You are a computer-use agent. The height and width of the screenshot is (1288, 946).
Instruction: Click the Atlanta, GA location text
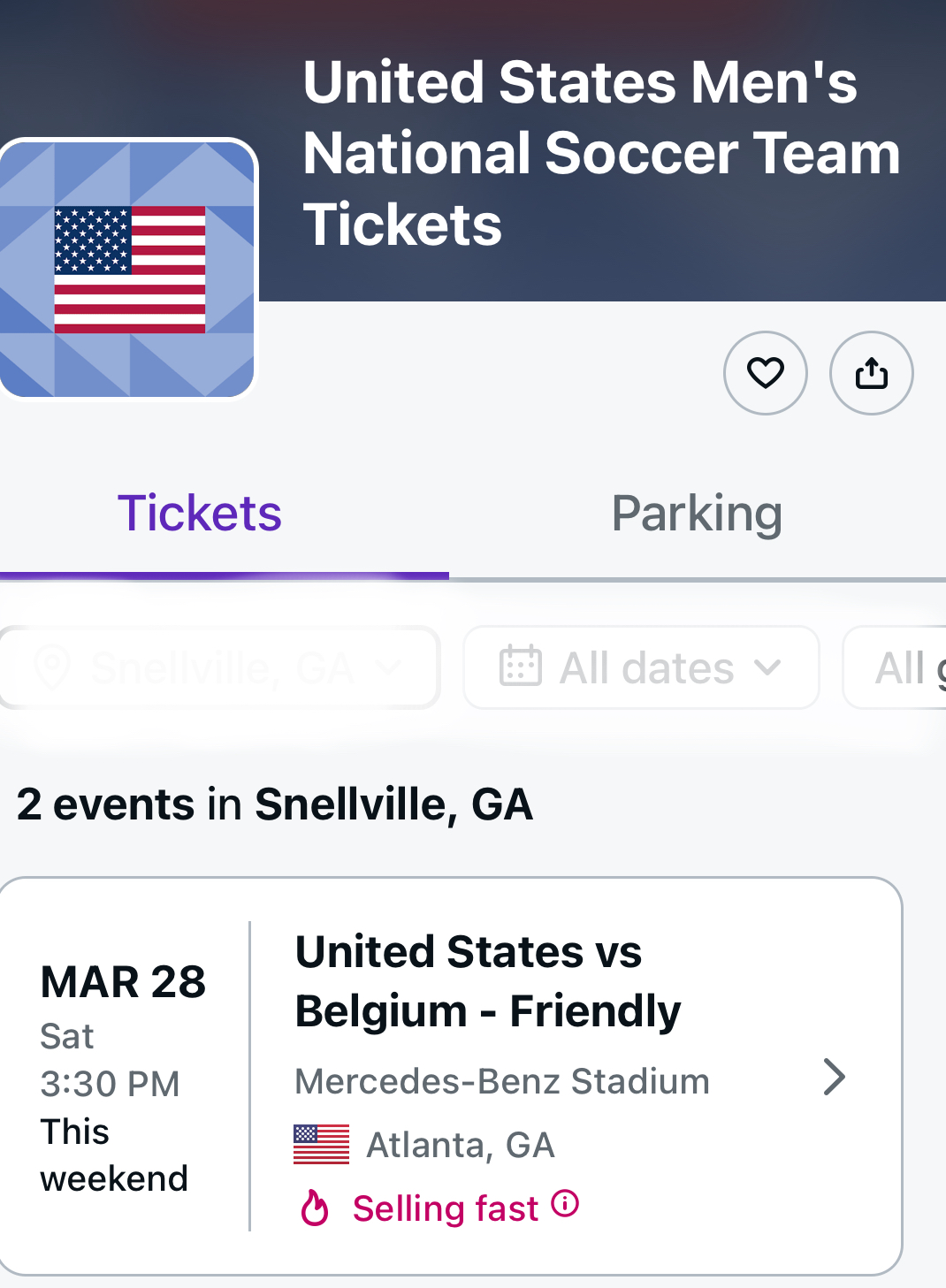tap(460, 1146)
